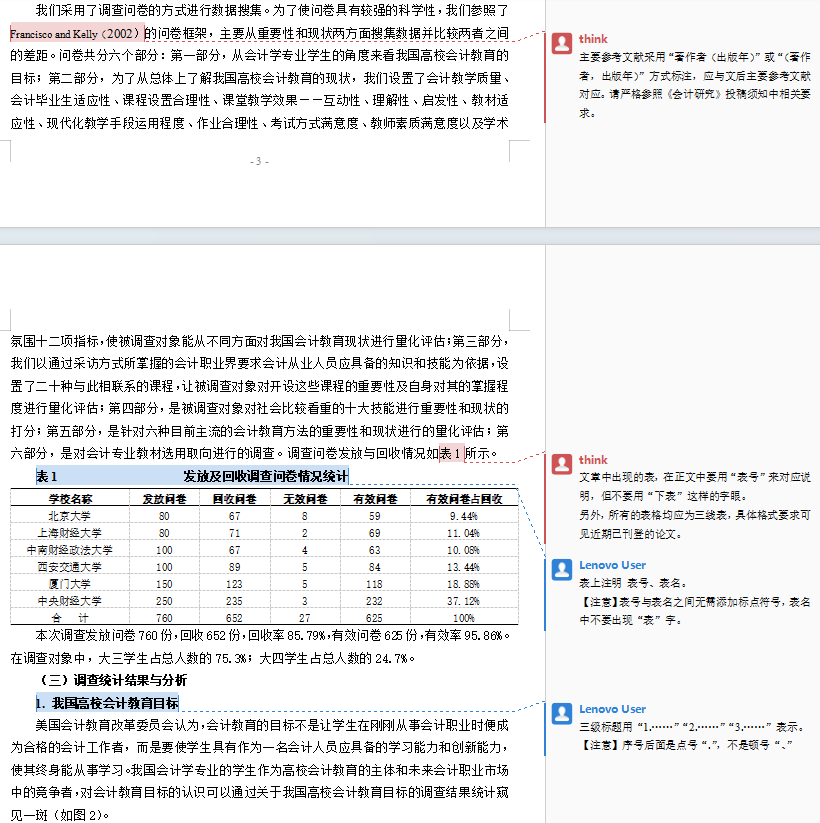Click the heading 1. 我国高校会计教育目标

coord(107,703)
